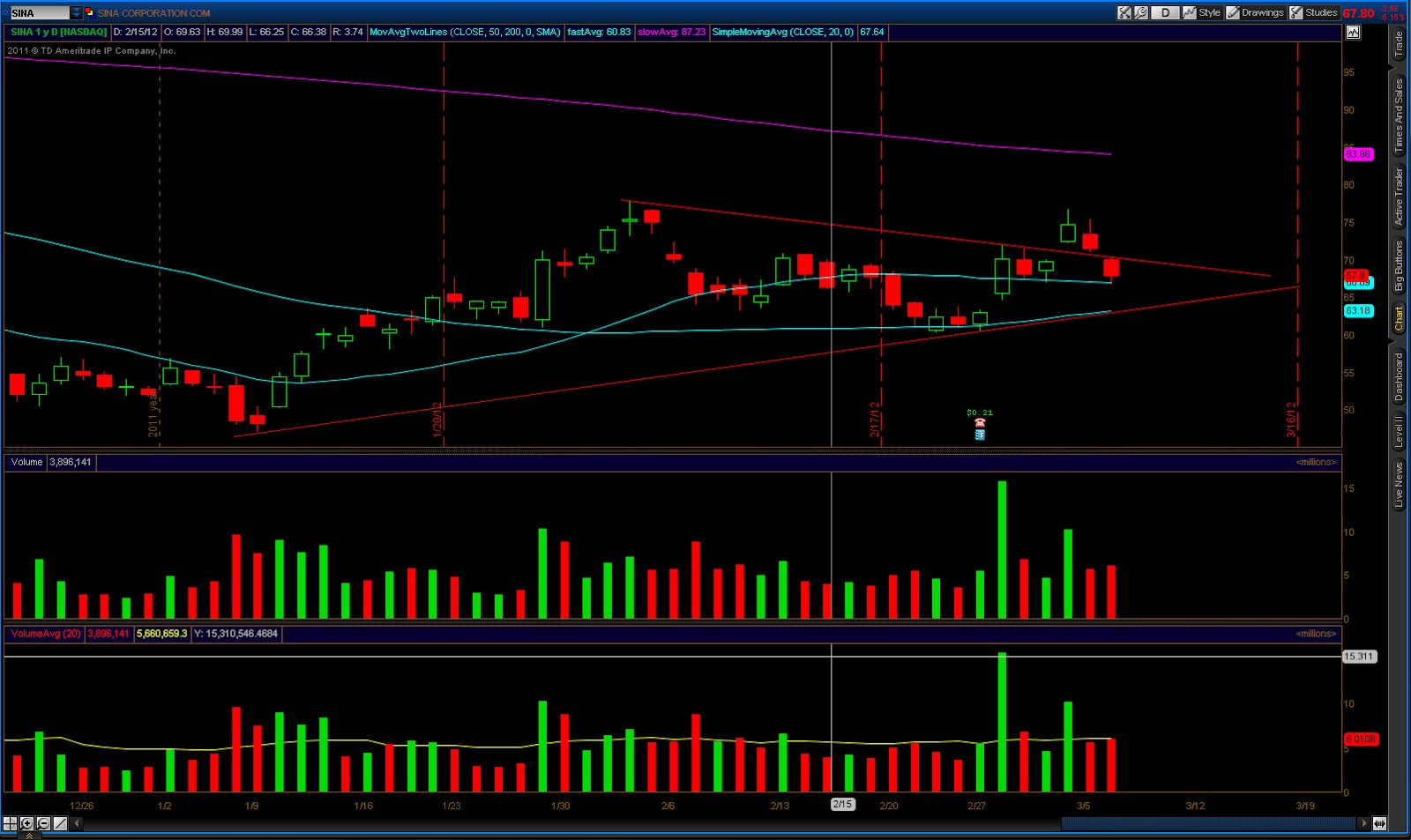This screenshot has height=840, width=1411.
Task: Click the 15.311 volume level bubble
Action: tap(1359, 657)
